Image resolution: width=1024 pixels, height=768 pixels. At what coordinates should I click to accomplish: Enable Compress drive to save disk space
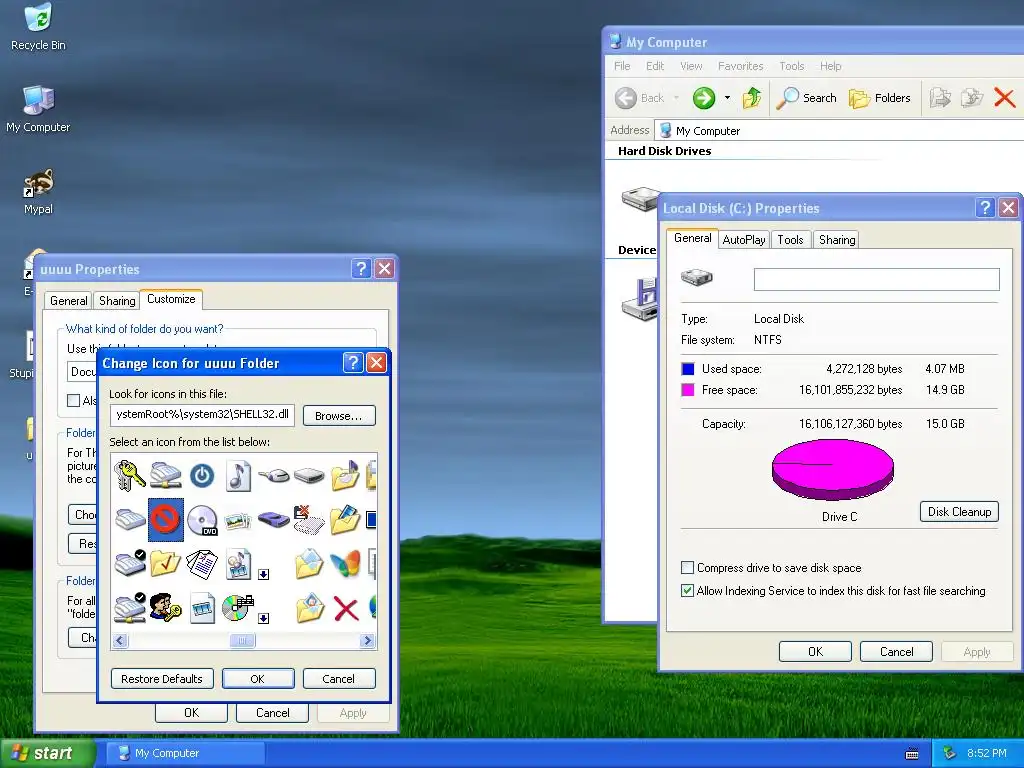tap(687, 568)
